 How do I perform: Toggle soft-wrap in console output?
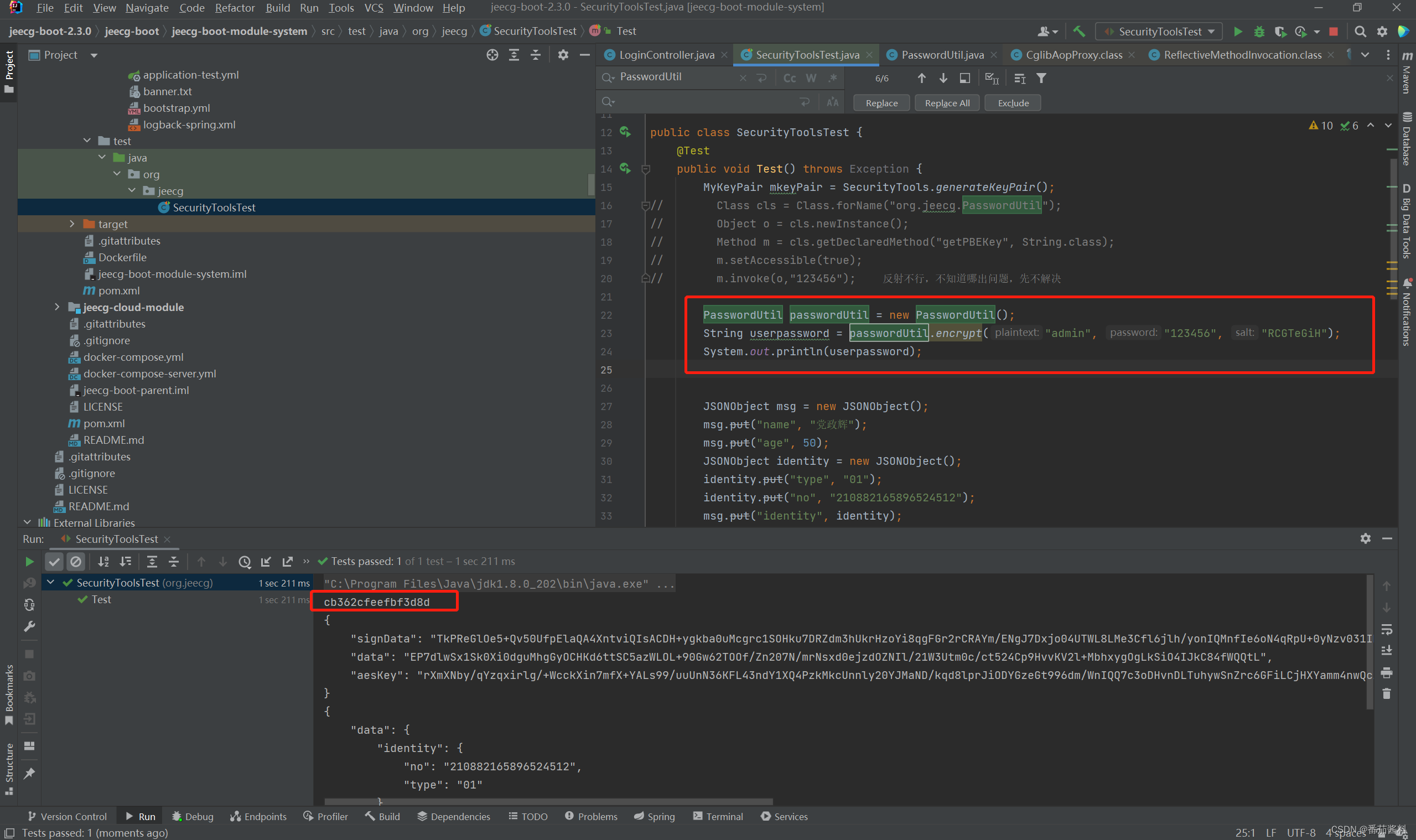pyautogui.click(x=1387, y=629)
